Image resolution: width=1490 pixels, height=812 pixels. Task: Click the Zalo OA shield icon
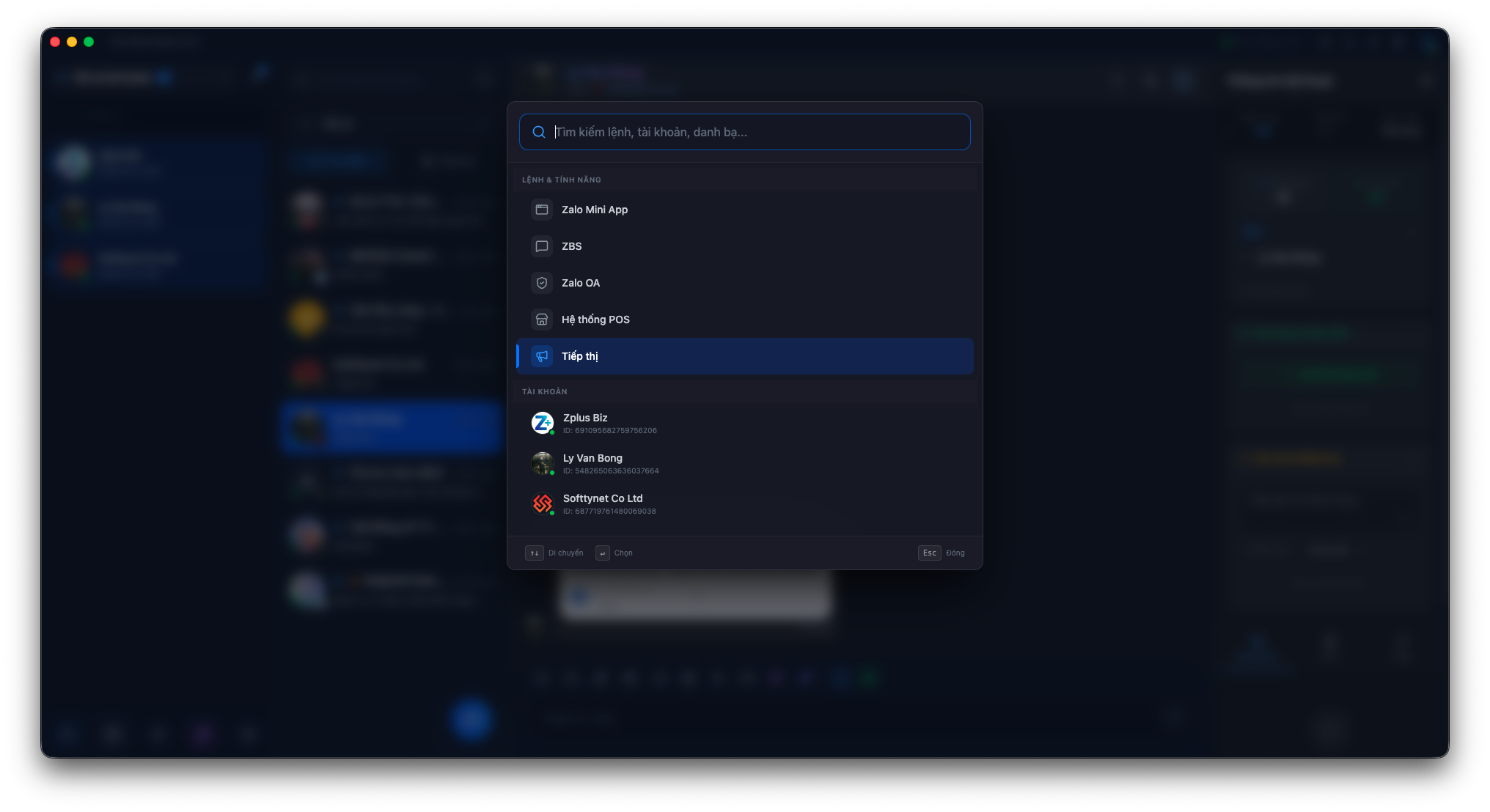[542, 283]
